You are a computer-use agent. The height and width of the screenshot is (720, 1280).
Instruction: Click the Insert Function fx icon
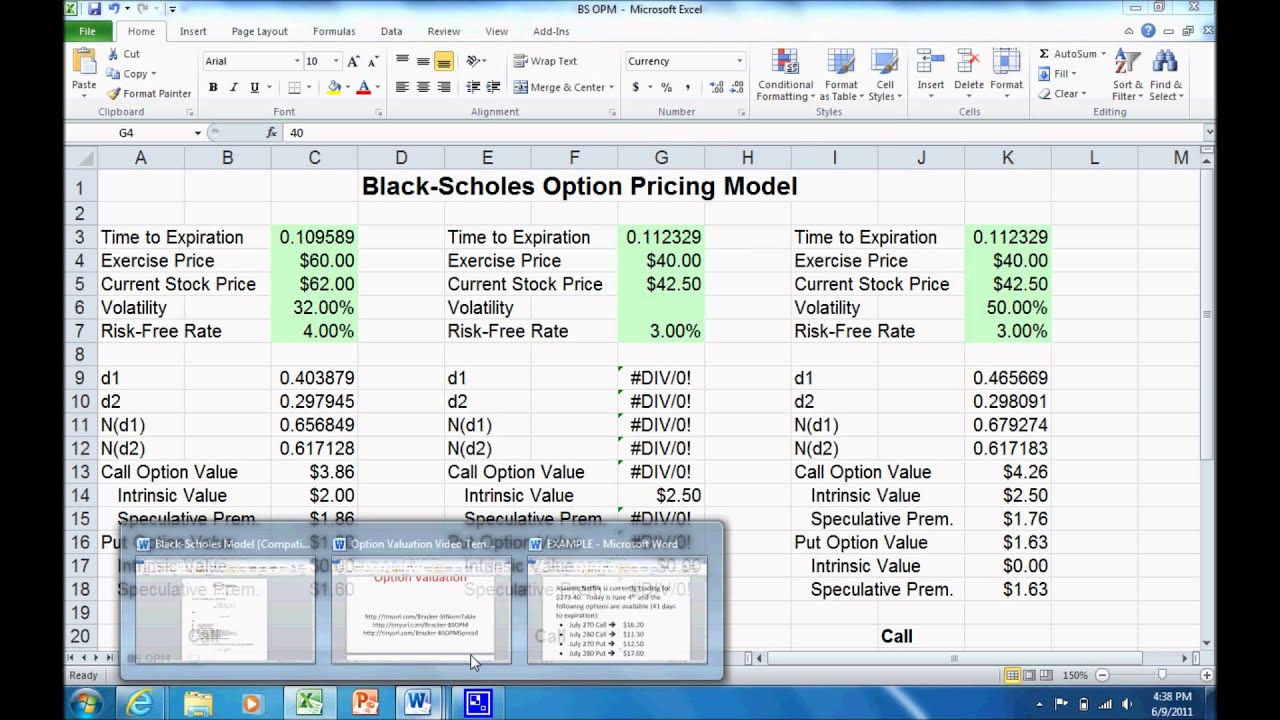271,132
